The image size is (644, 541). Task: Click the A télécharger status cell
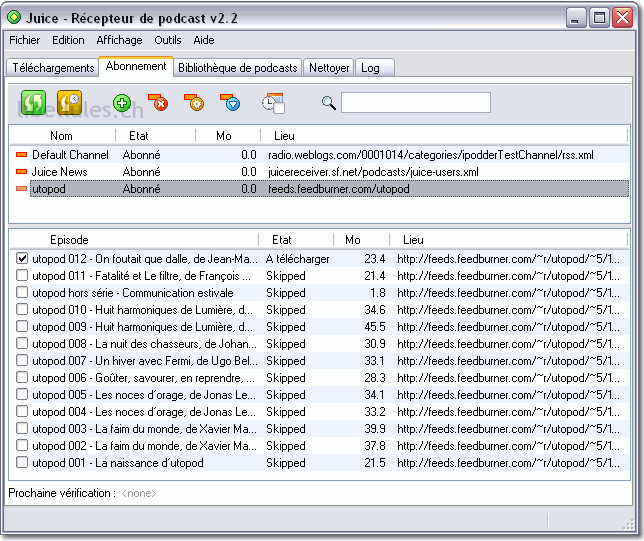298,259
